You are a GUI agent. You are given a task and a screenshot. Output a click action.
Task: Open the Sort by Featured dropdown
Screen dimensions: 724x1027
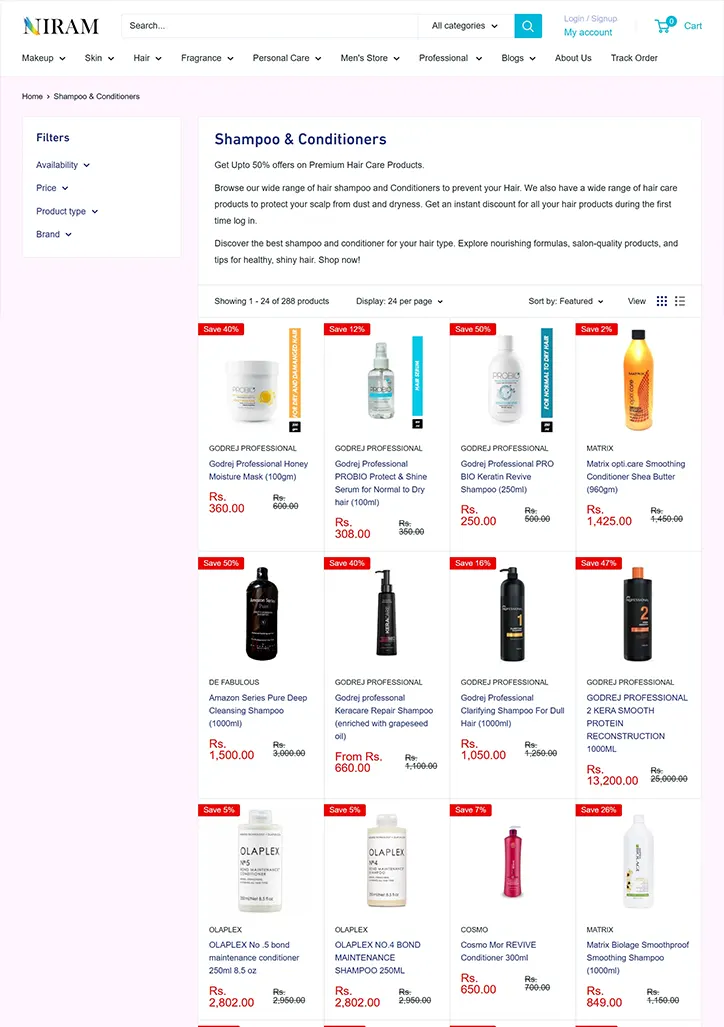pyautogui.click(x=565, y=301)
